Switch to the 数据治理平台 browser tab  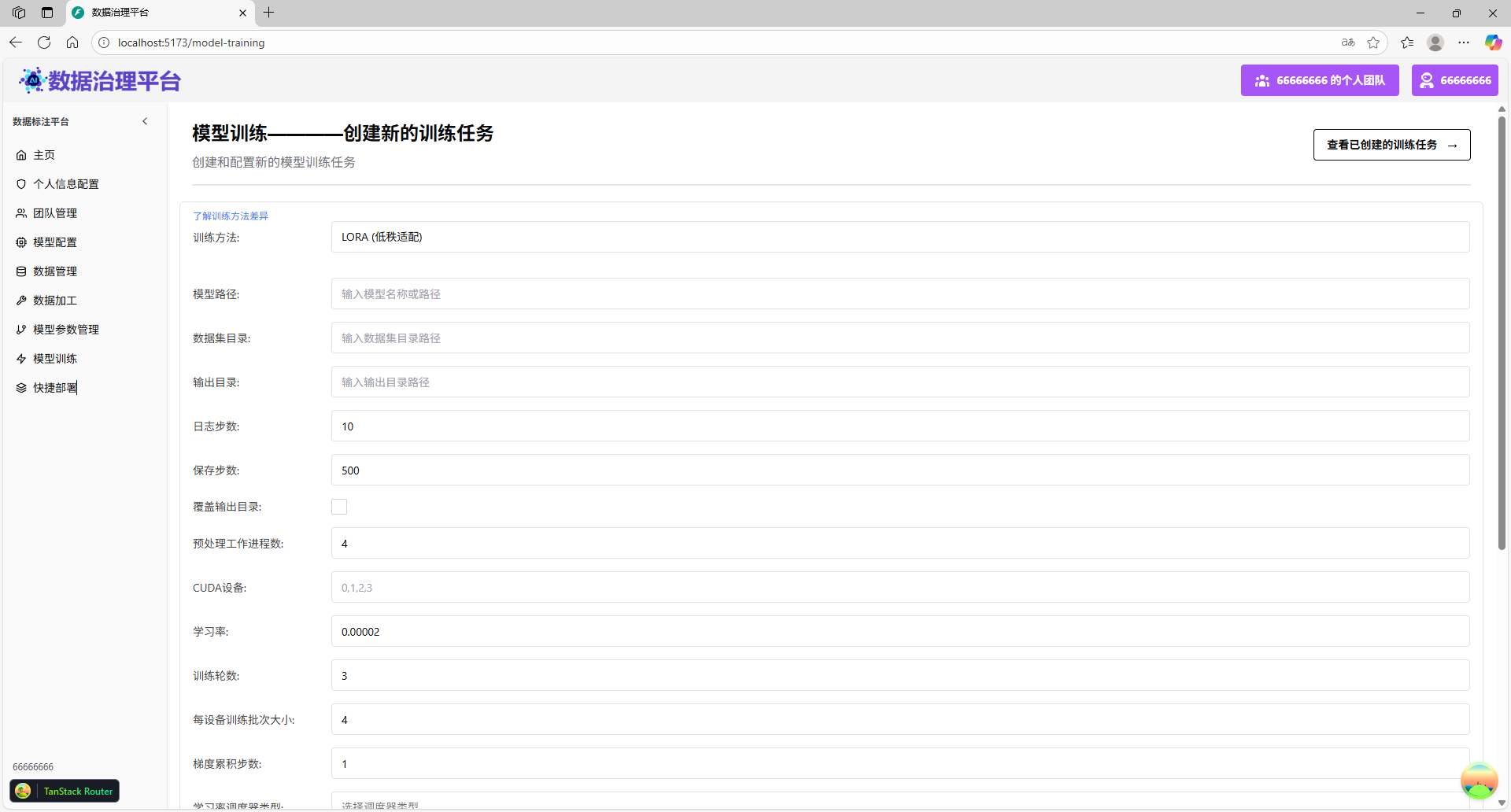[x=157, y=13]
